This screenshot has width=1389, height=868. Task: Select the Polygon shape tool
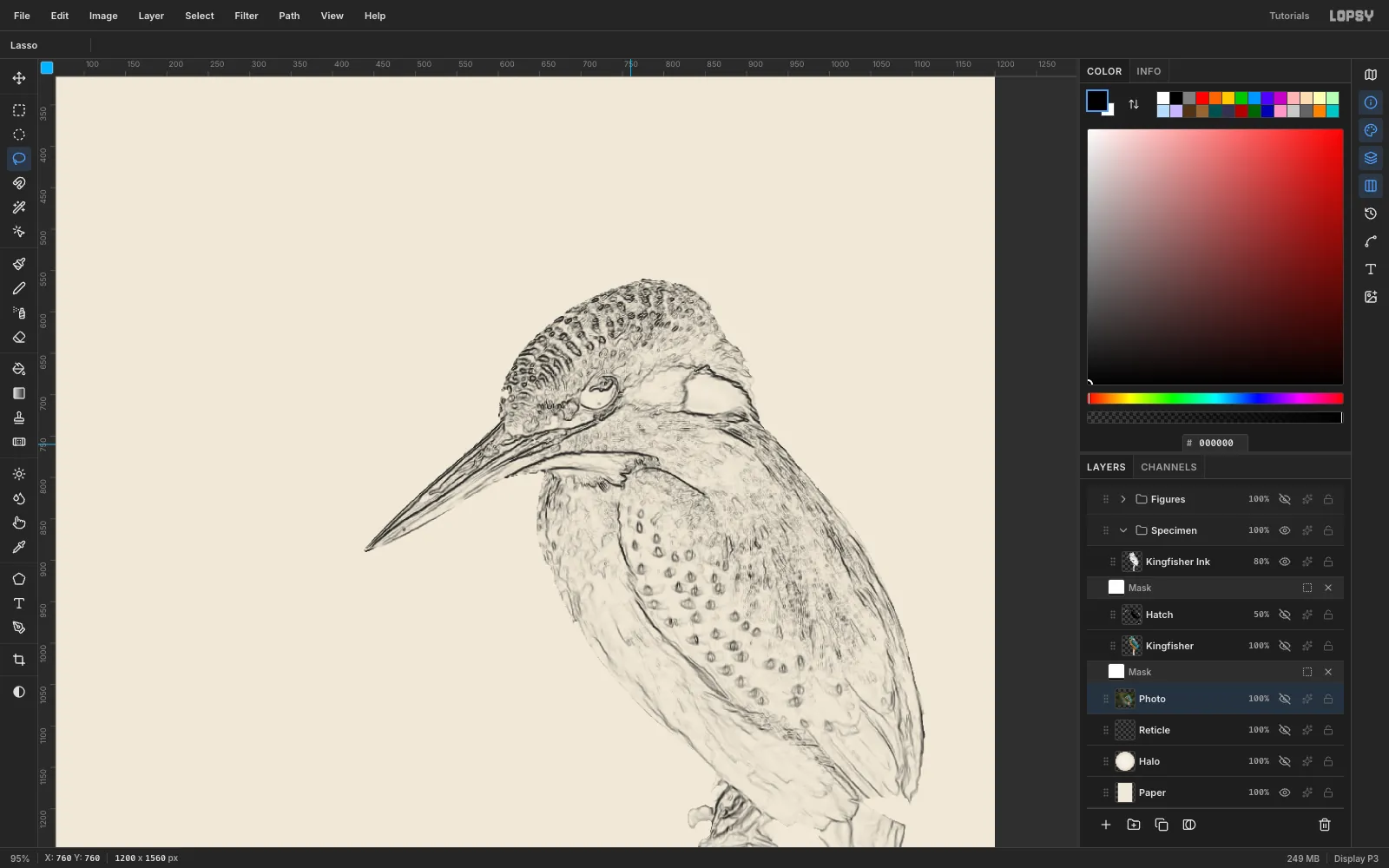[19, 579]
